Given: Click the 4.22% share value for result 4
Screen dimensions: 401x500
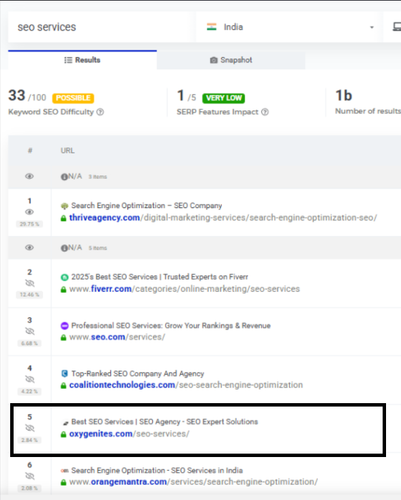Looking at the screenshot, I should coord(29,391).
